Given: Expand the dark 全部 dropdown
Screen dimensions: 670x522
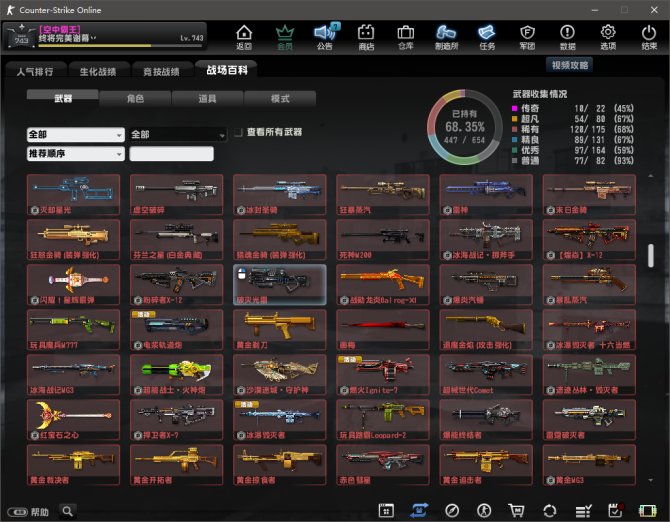Looking at the screenshot, I should pos(178,135).
